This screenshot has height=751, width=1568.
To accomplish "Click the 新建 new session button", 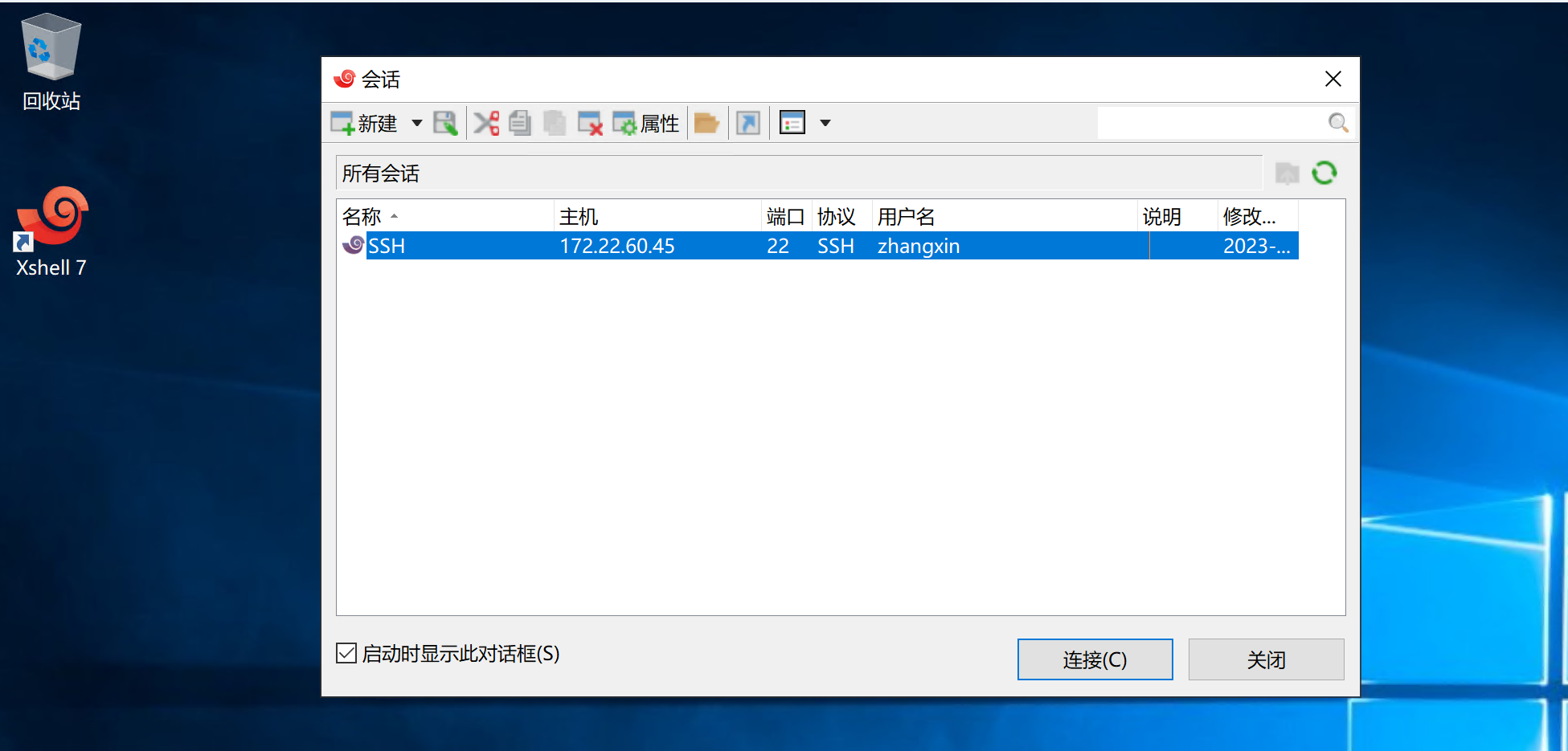I will 364,124.
